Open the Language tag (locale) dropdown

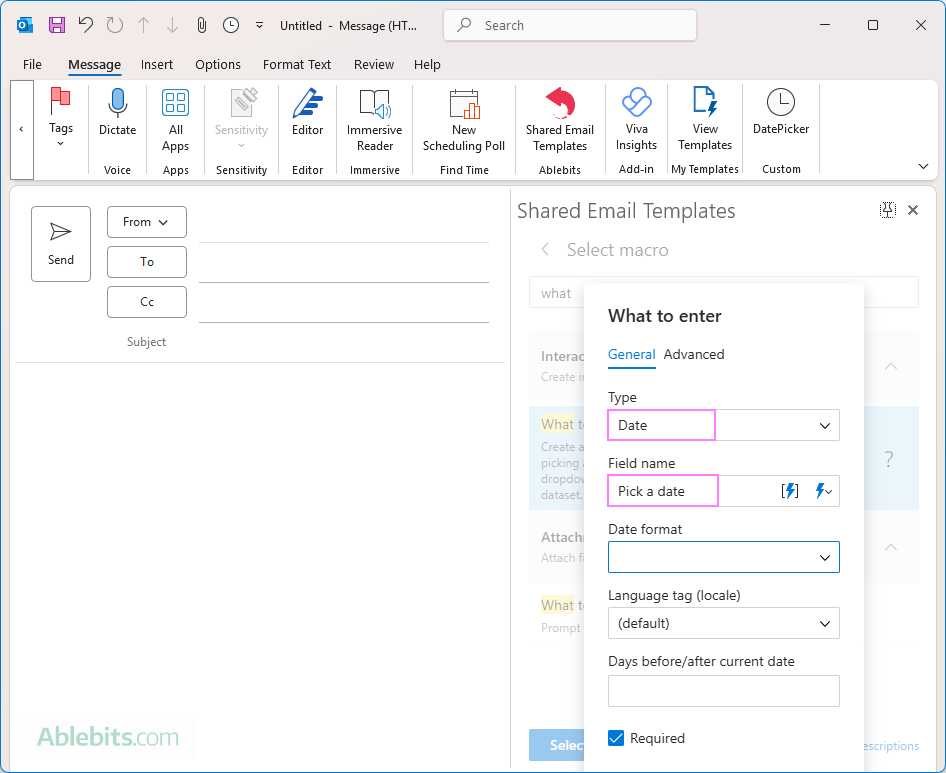pyautogui.click(x=723, y=623)
